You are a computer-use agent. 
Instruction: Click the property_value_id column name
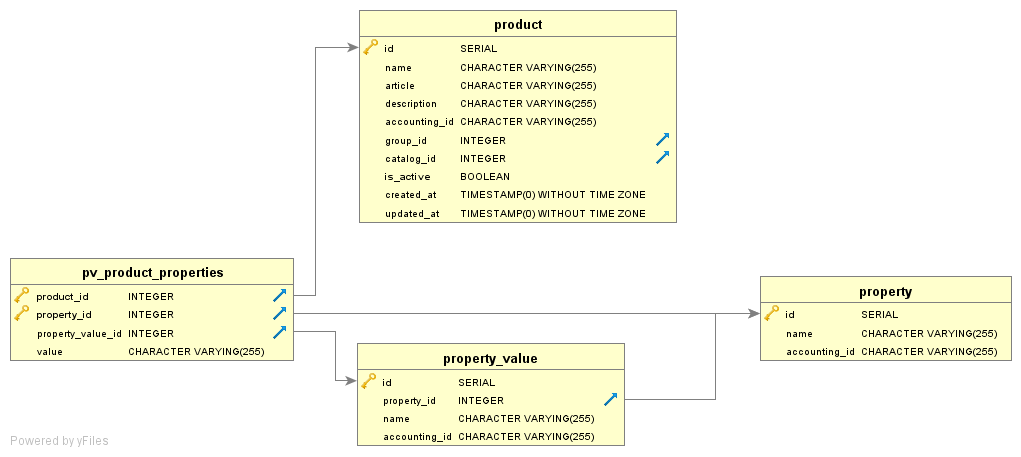coord(79,334)
